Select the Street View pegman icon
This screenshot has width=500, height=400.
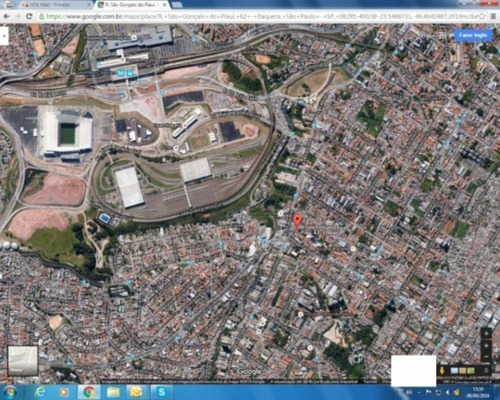point(442,370)
